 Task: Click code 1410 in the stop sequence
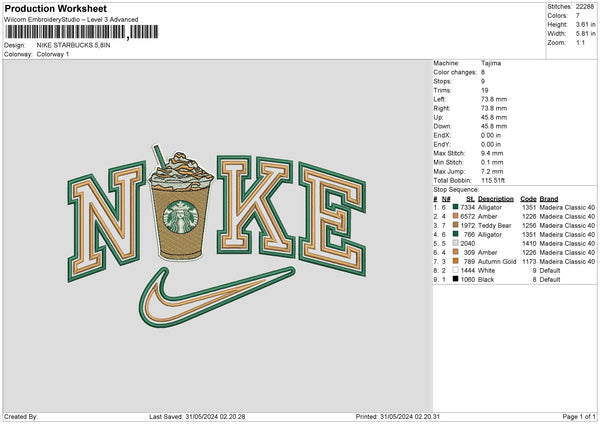tap(529, 243)
